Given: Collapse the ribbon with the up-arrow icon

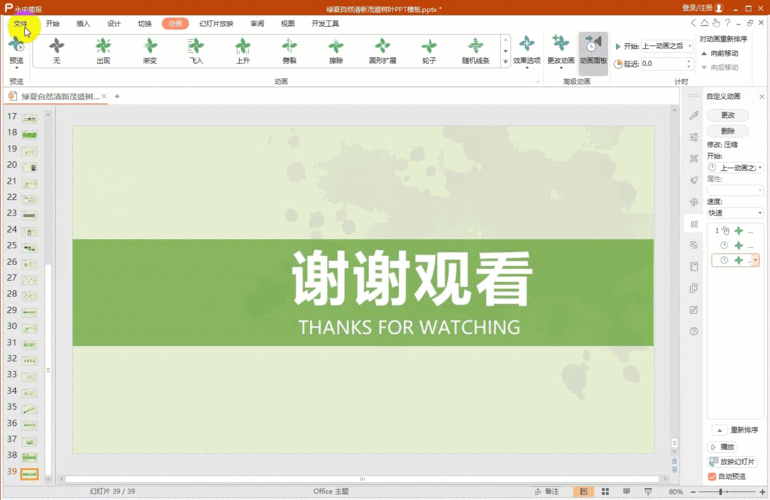Looking at the screenshot, I should tap(705, 23).
